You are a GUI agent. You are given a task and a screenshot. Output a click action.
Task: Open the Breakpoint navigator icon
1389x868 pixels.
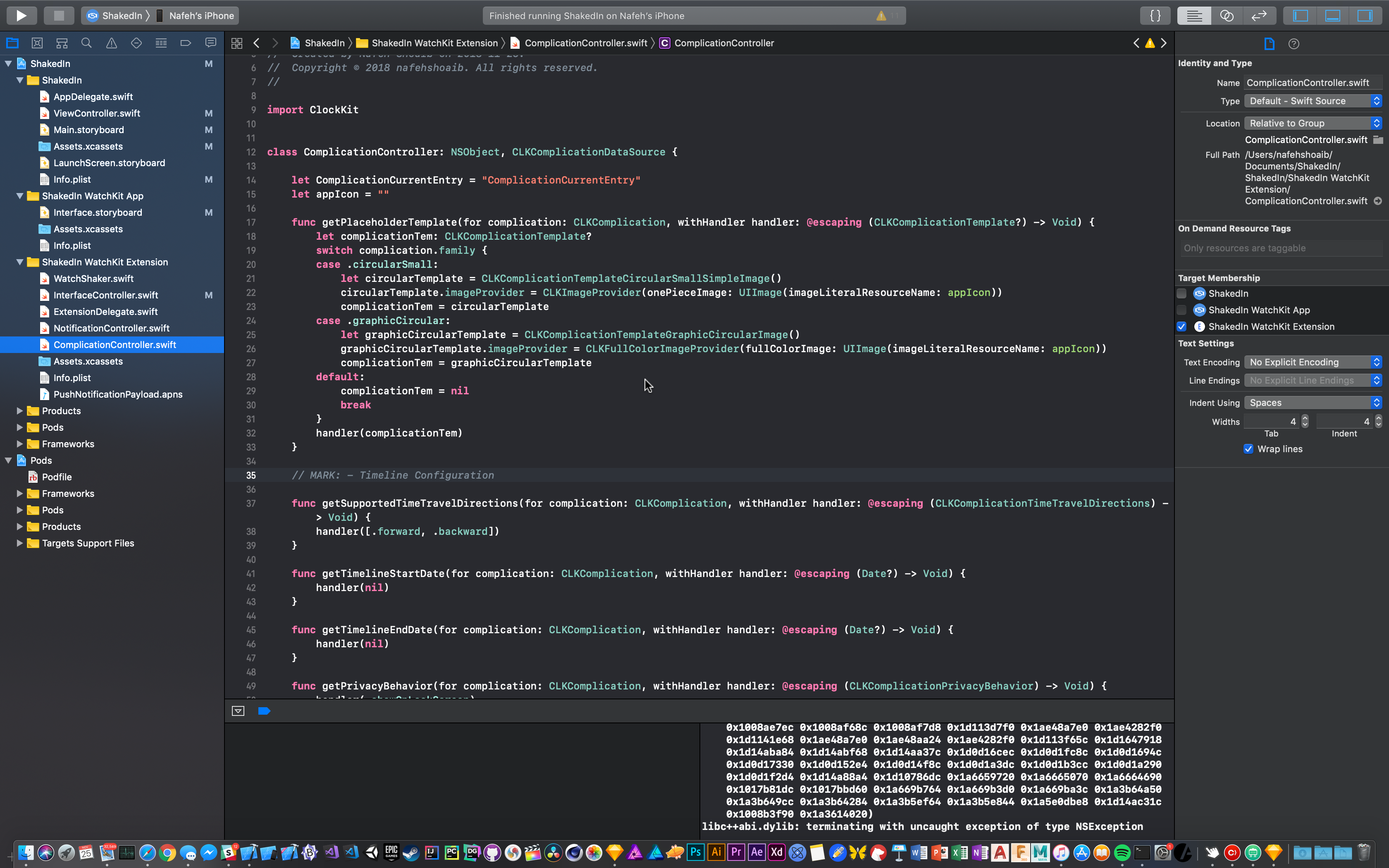coord(185,43)
